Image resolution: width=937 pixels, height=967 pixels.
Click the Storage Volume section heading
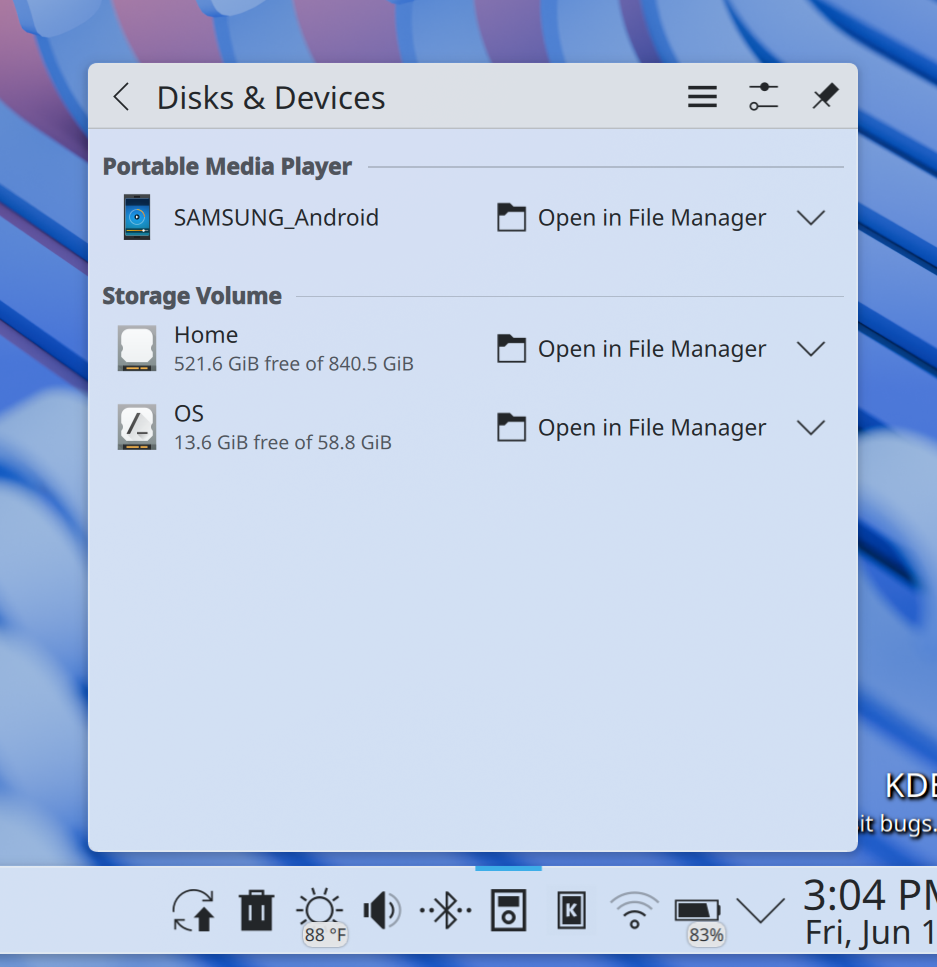(192, 296)
